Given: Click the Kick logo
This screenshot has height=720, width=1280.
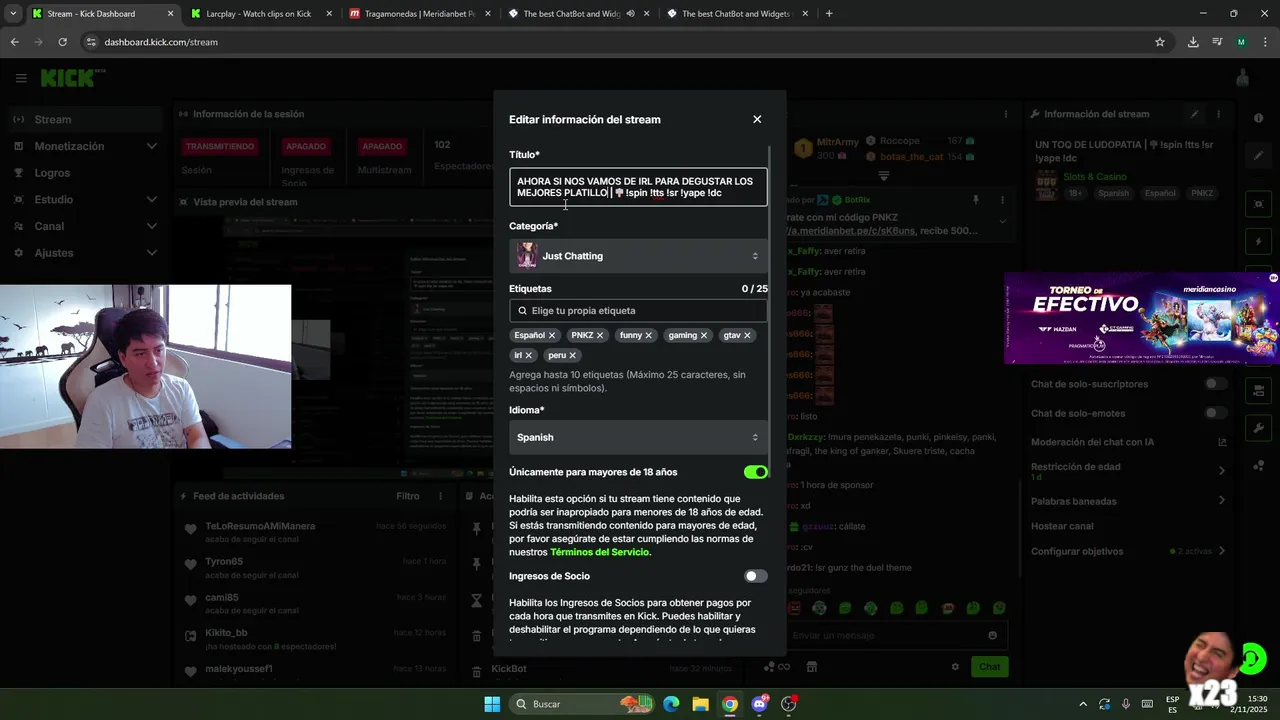Looking at the screenshot, I should pyautogui.click(x=67, y=78).
